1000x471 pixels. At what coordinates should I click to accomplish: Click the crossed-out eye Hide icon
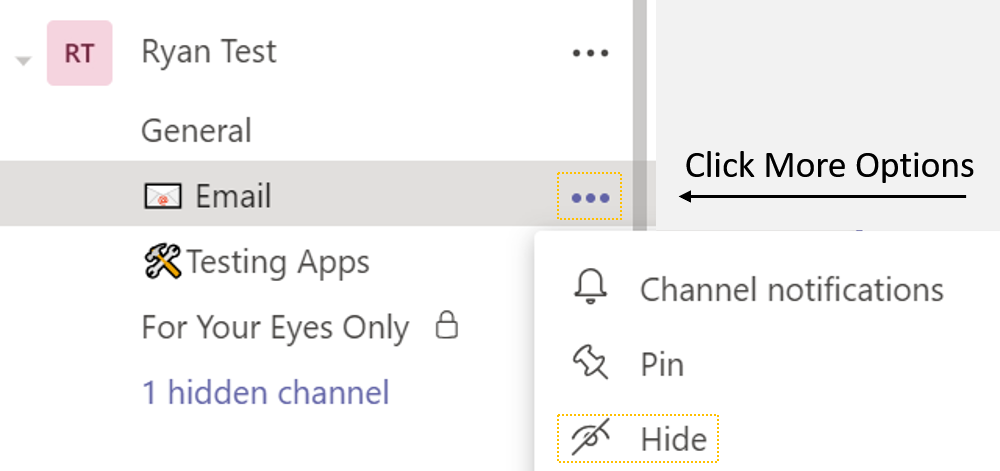(590, 439)
